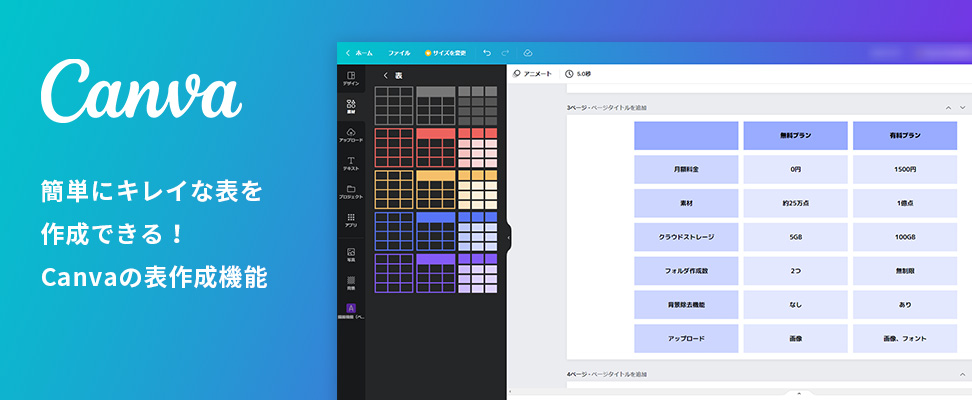Select the フォルダ作成数 table cell
The width and height of the screenshot is (972, 400).
pyautogui.click(x=686, y=271)
